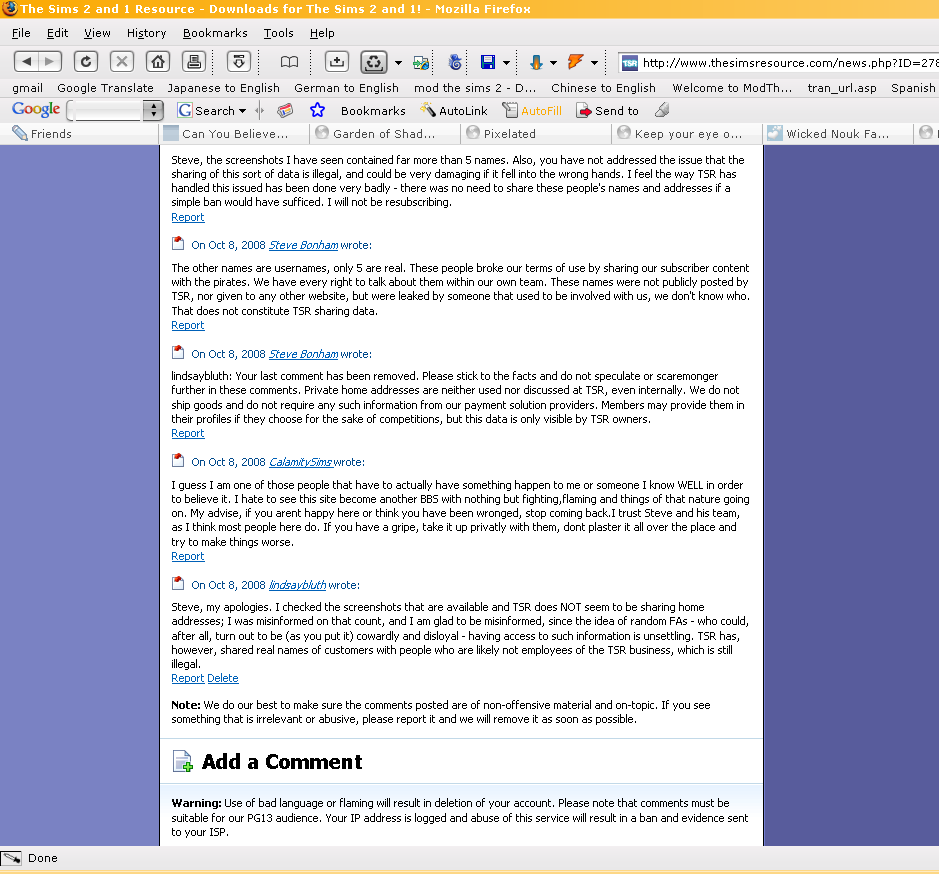
Task: Open the File menu
Action: (x=21, y=33)
